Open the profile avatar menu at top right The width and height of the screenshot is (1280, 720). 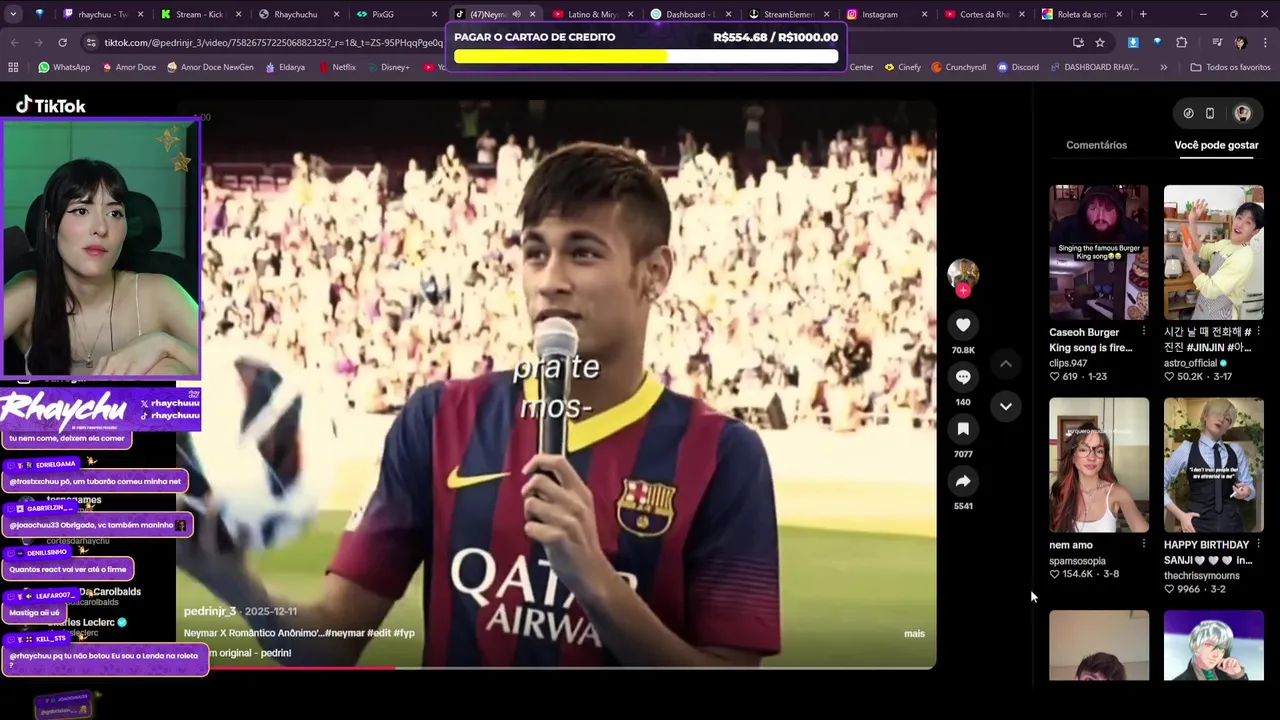click(1242, 113)
